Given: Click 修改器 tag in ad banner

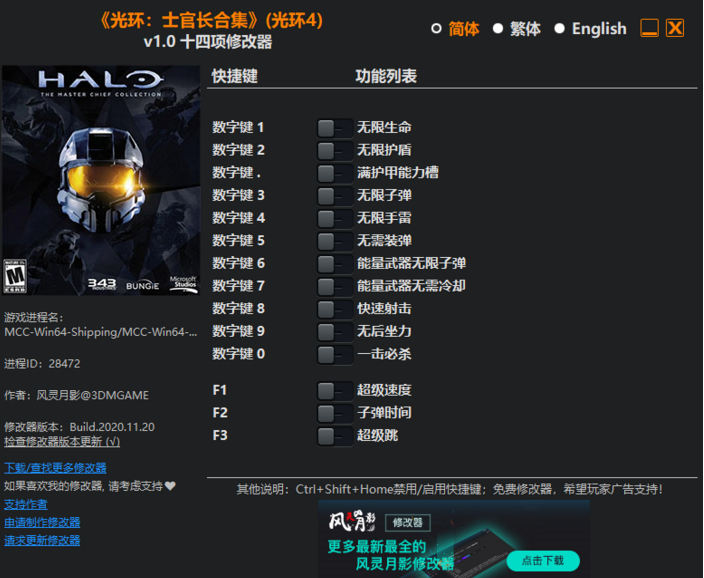Looking at the screenshot, I should (x=408, y=522).
